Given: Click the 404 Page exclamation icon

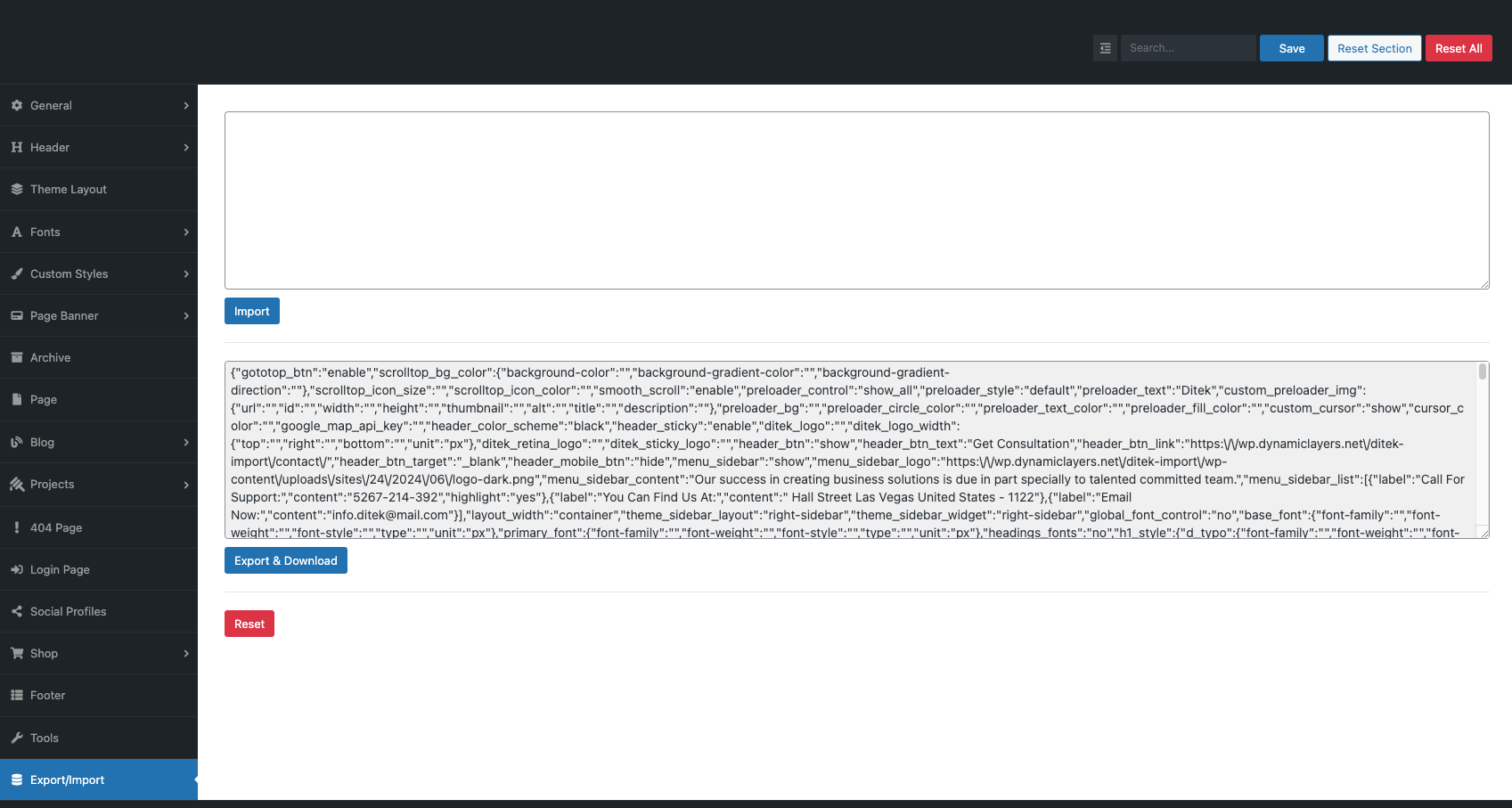Looking at the screenshot, I should coord(17,527).
